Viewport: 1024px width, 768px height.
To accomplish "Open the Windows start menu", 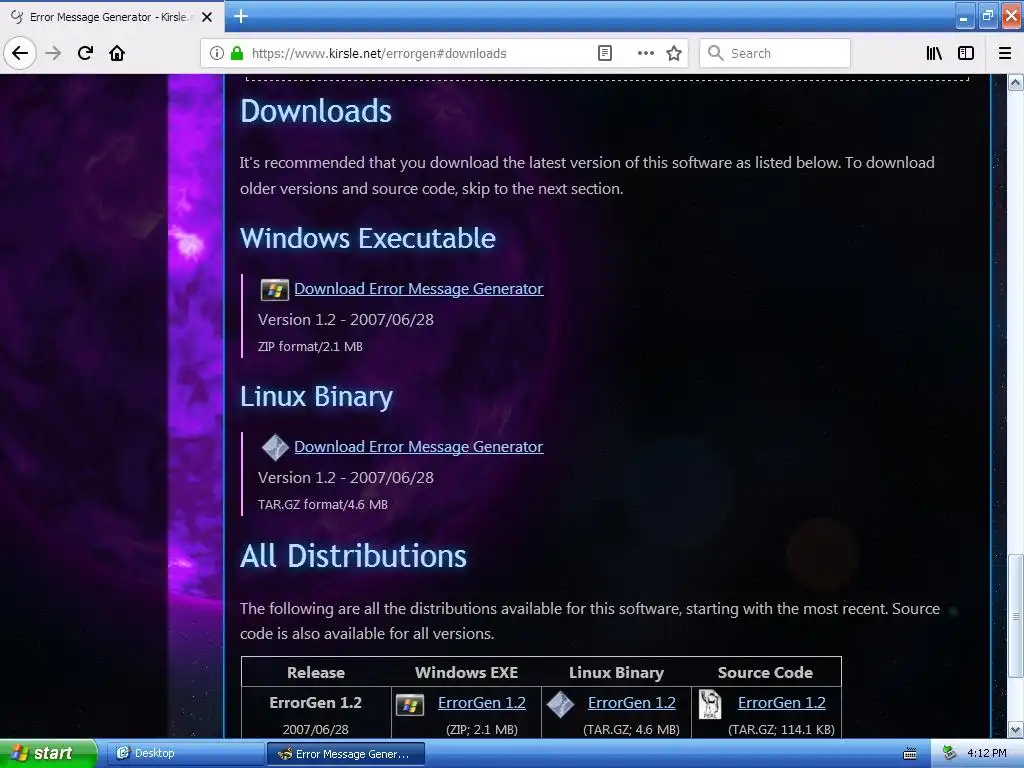I will click(x=48, y=753).
